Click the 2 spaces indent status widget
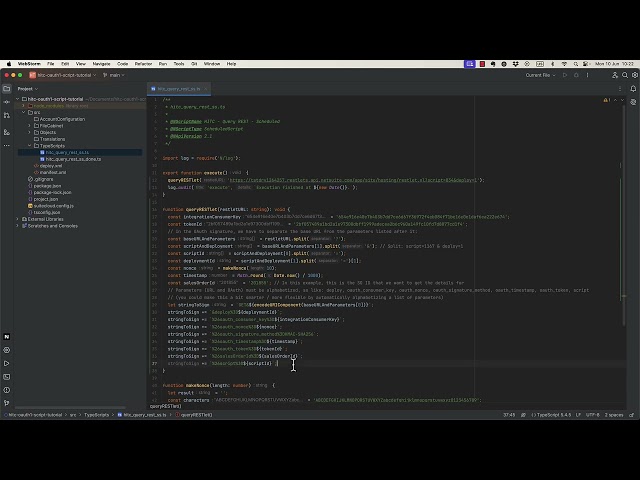This screenshot has height=480, width=640. [x=614, y=415]
